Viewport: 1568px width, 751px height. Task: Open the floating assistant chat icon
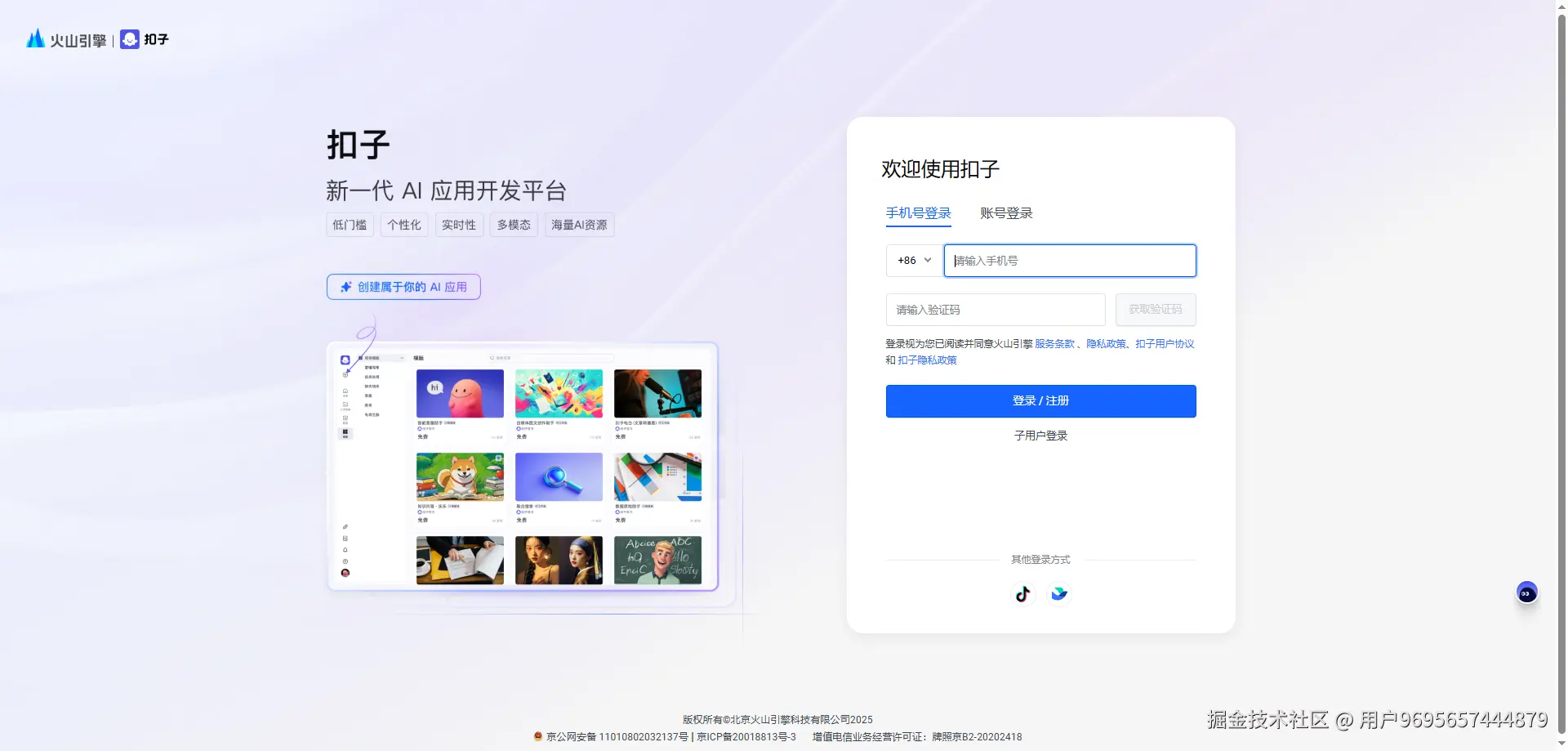coord(1526,592)
